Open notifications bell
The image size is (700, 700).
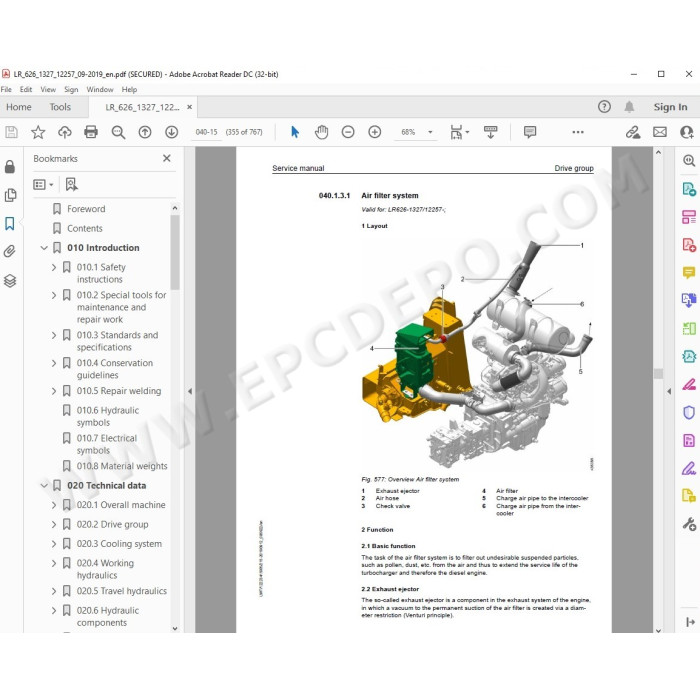(629, 107)
